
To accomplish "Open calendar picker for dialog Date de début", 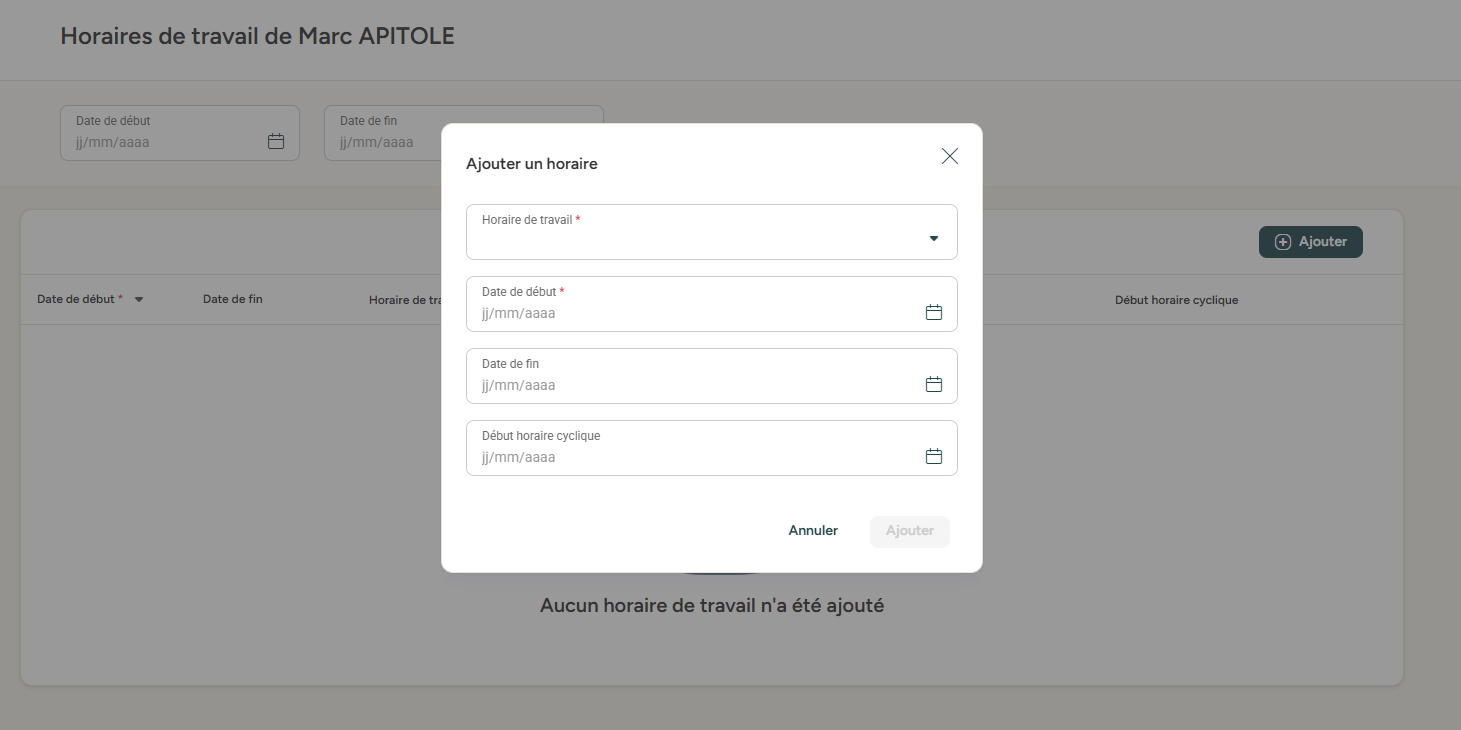I will pos(933,313).
